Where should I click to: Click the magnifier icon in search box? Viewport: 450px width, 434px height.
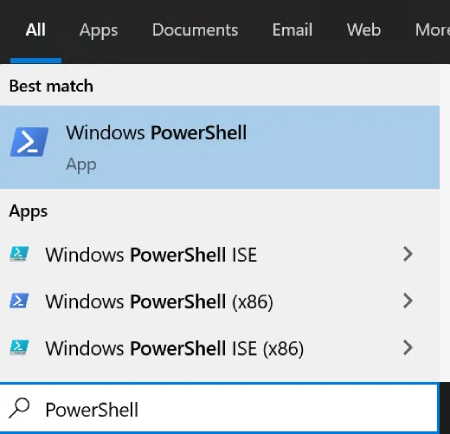pos(19,408)
